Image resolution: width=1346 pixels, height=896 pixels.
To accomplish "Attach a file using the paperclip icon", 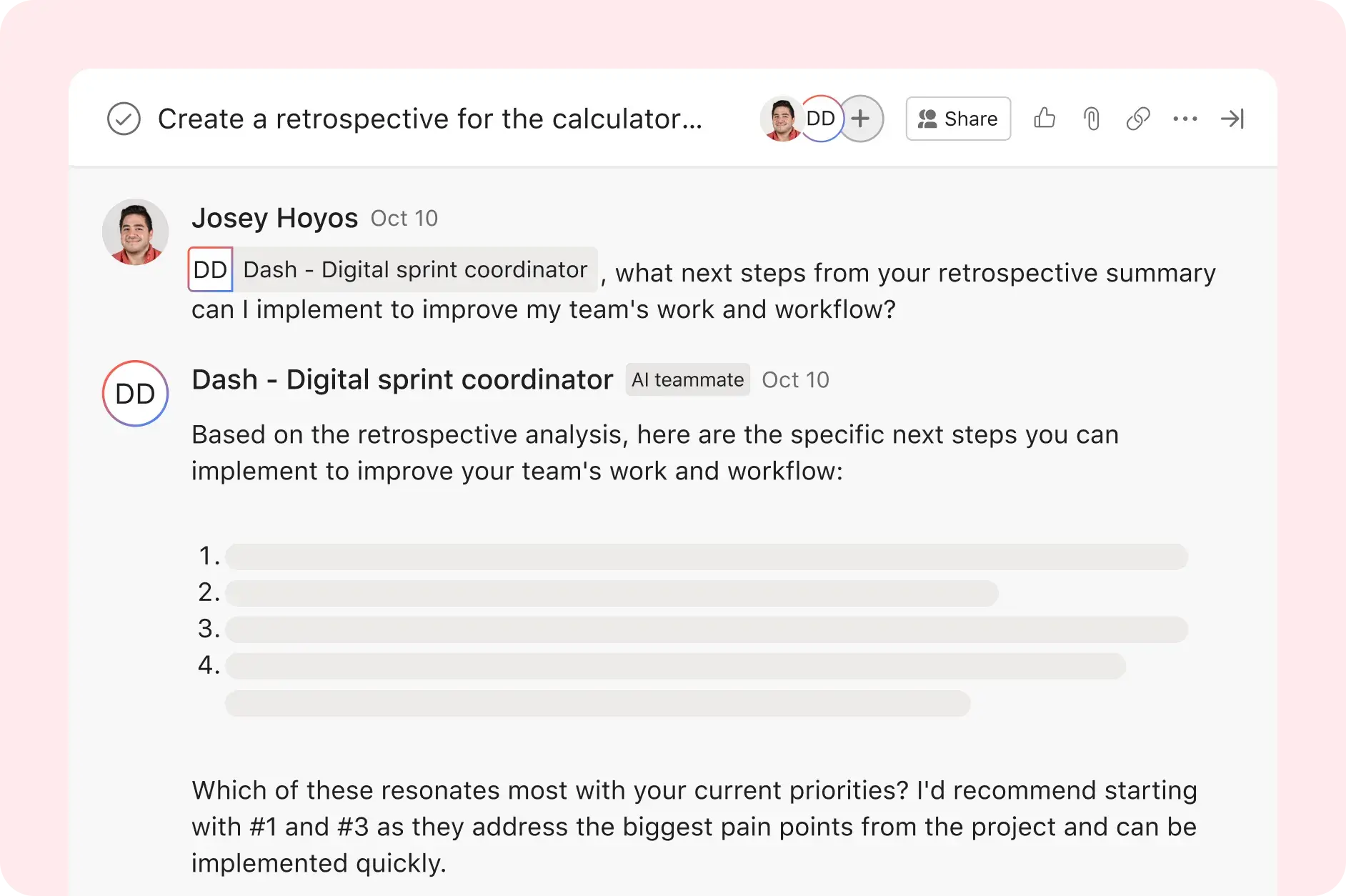I will (x=1091, y=119).
